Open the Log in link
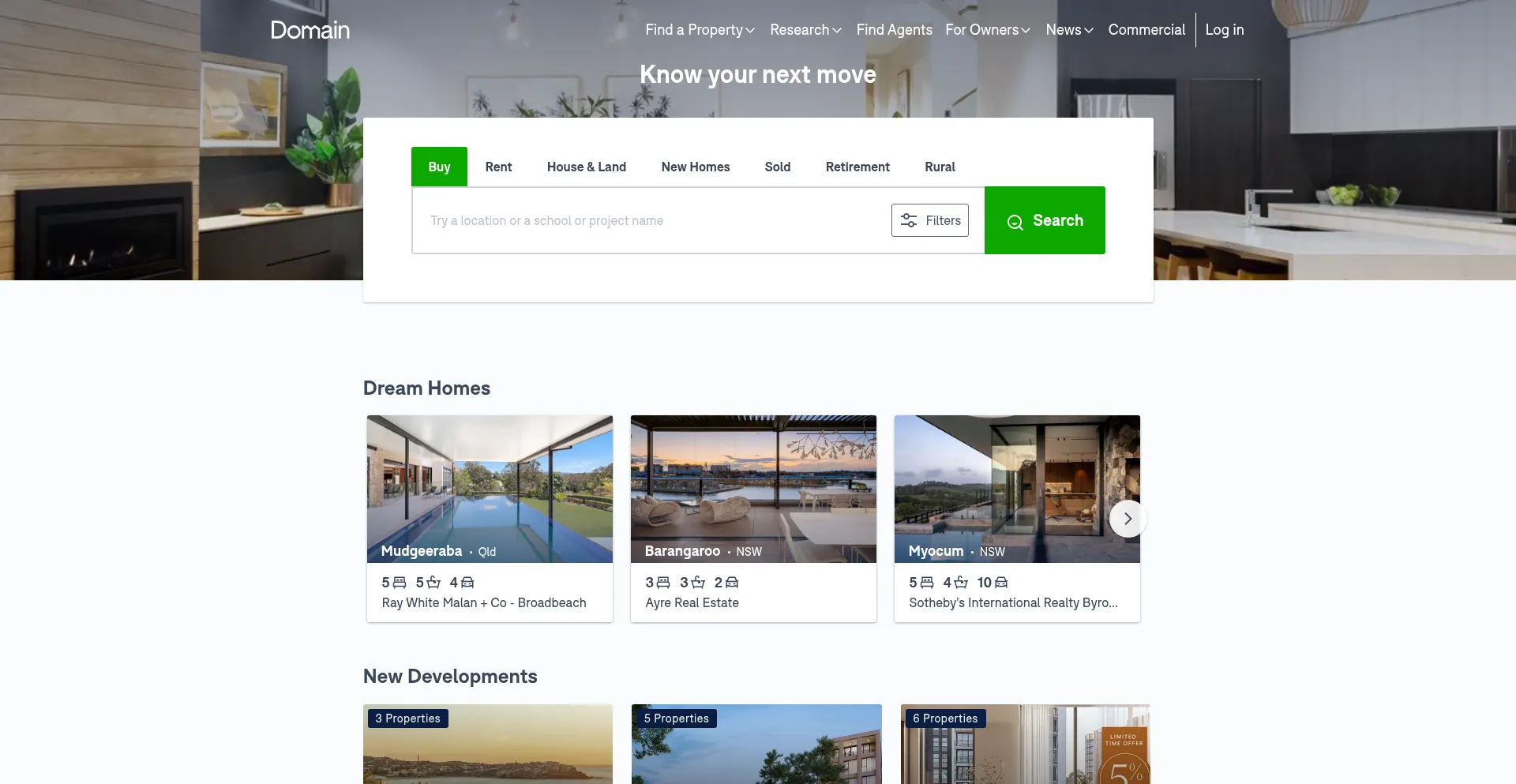This screenshot has height=784, width=1516. 1224,30
